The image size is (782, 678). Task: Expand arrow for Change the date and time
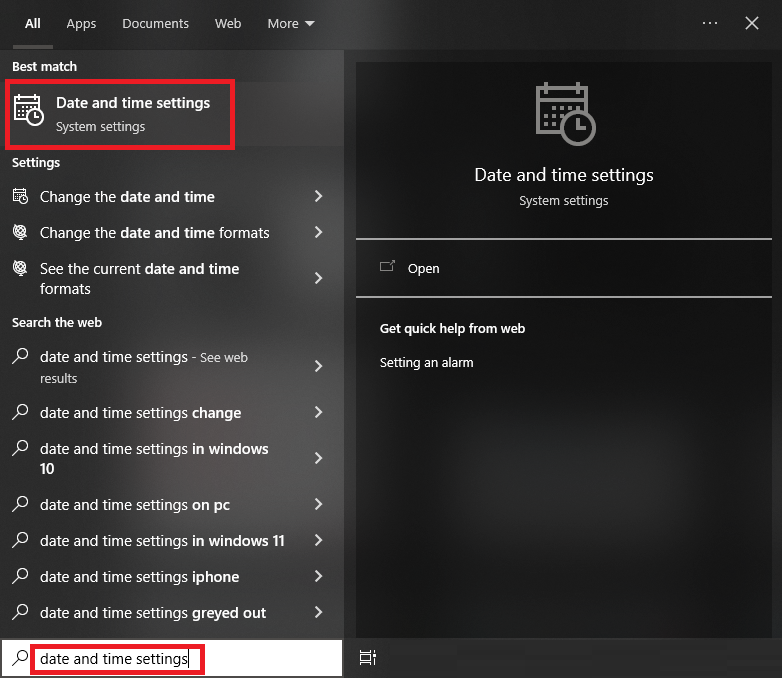(318, 197)
